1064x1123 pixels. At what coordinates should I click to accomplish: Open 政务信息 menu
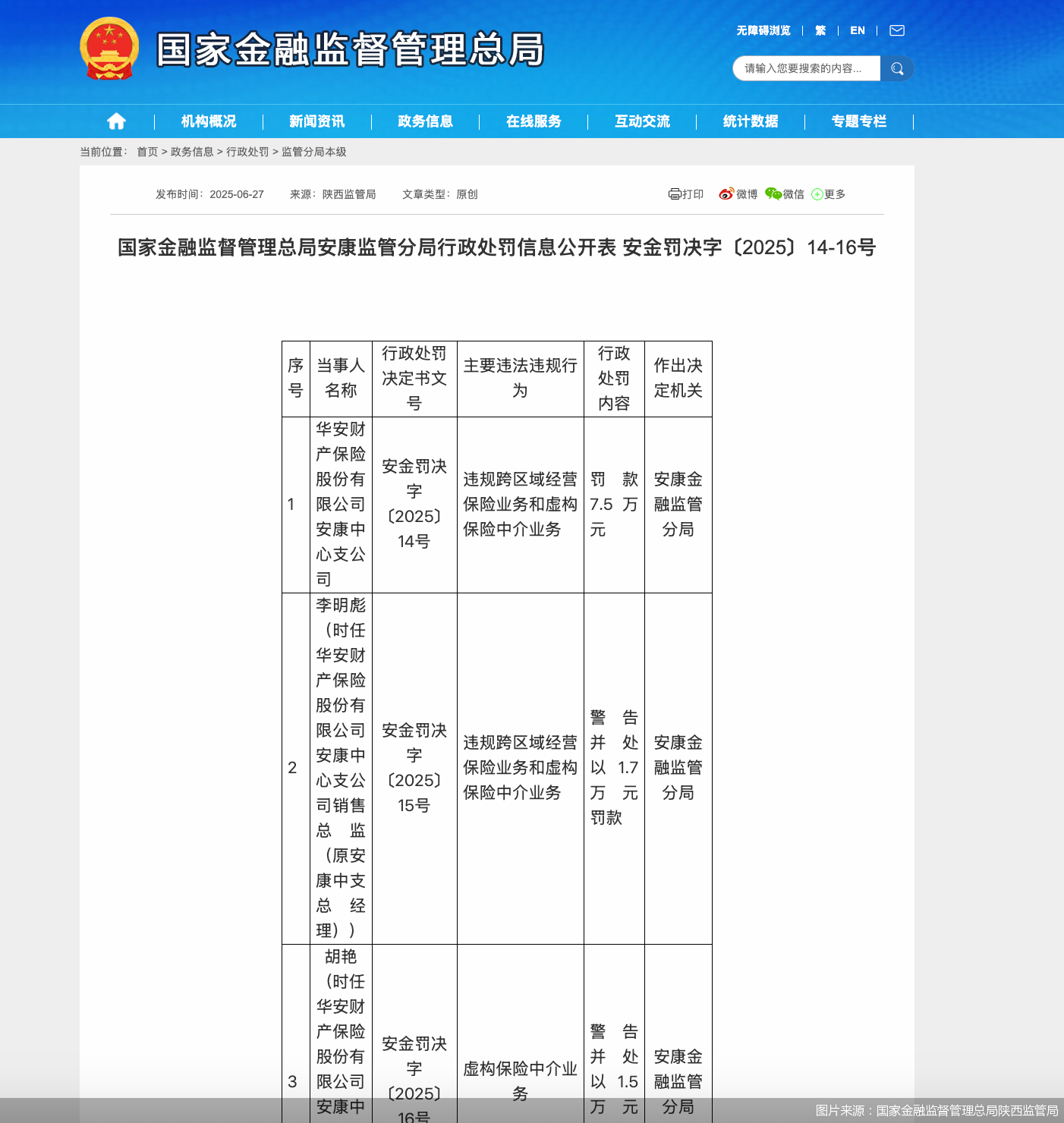point(425,121)
